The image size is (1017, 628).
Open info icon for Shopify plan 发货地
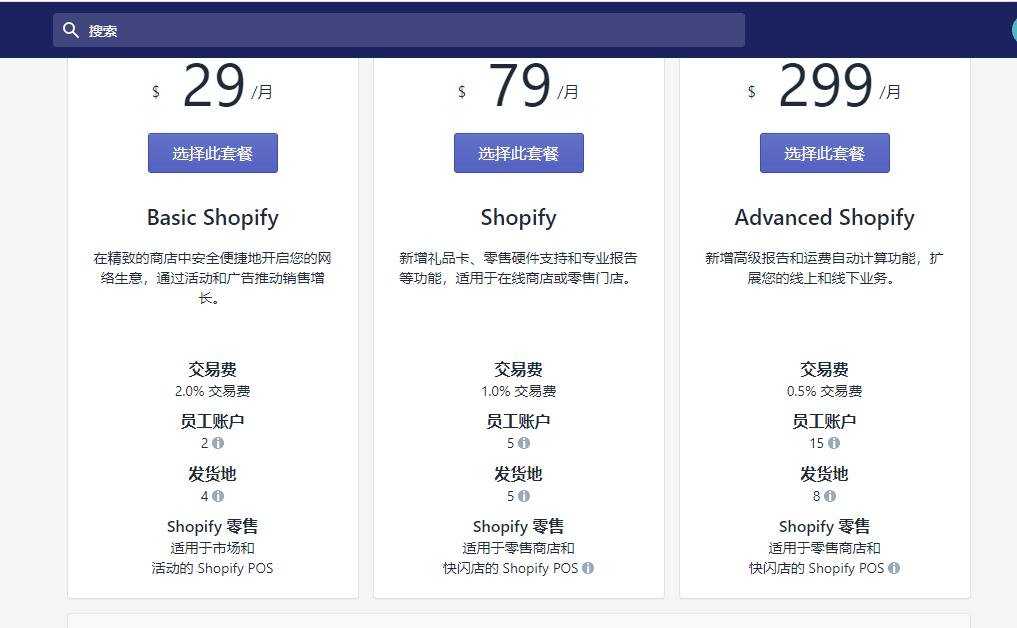point(524,496)
